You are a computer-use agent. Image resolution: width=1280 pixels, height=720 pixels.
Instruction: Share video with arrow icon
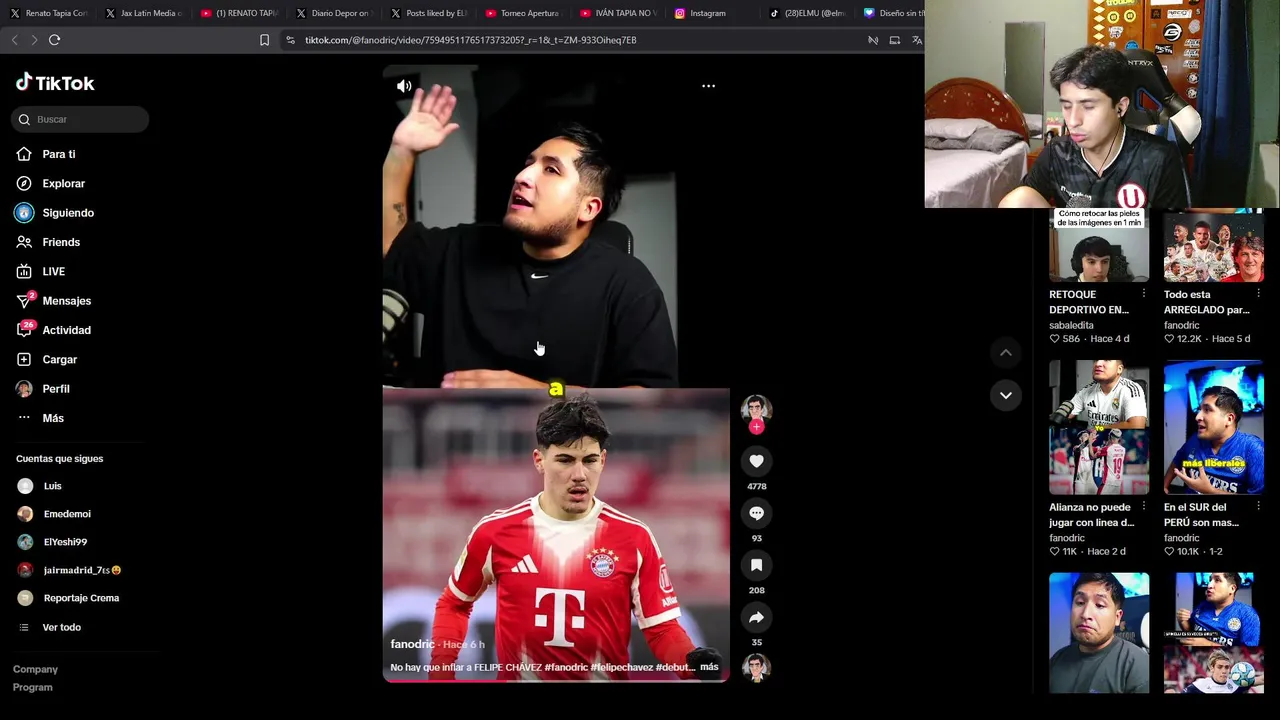pyautogui.click(x=756, y=617)
